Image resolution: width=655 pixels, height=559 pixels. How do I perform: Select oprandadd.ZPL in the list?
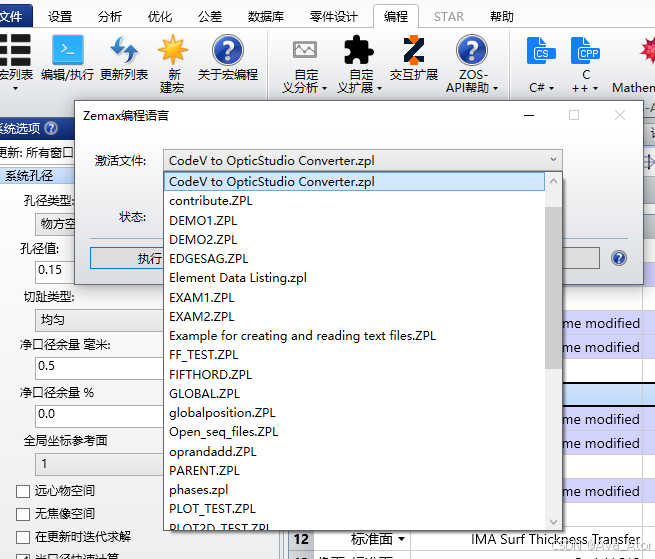click(x=354, y=452)
